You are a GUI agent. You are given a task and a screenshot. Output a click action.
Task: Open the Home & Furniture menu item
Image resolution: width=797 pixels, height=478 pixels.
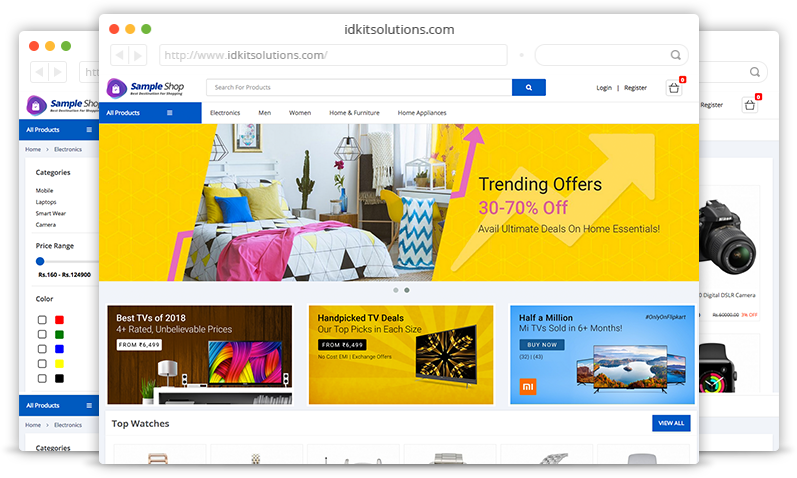354,113
